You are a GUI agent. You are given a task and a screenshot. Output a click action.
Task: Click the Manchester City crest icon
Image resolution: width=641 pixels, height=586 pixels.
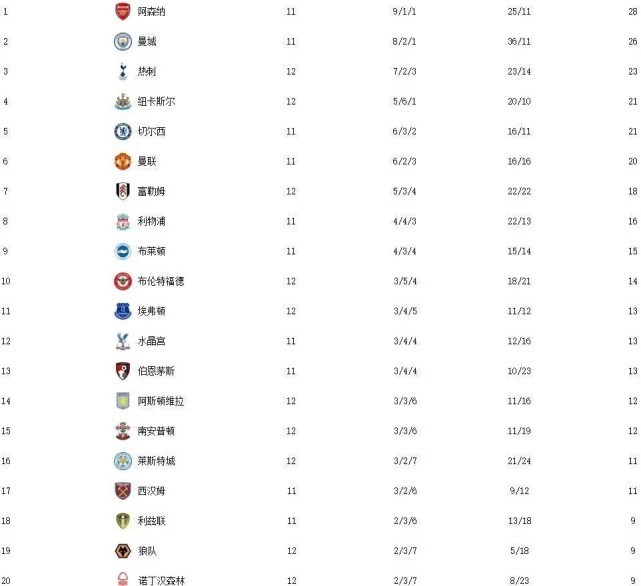coord(122,42)
